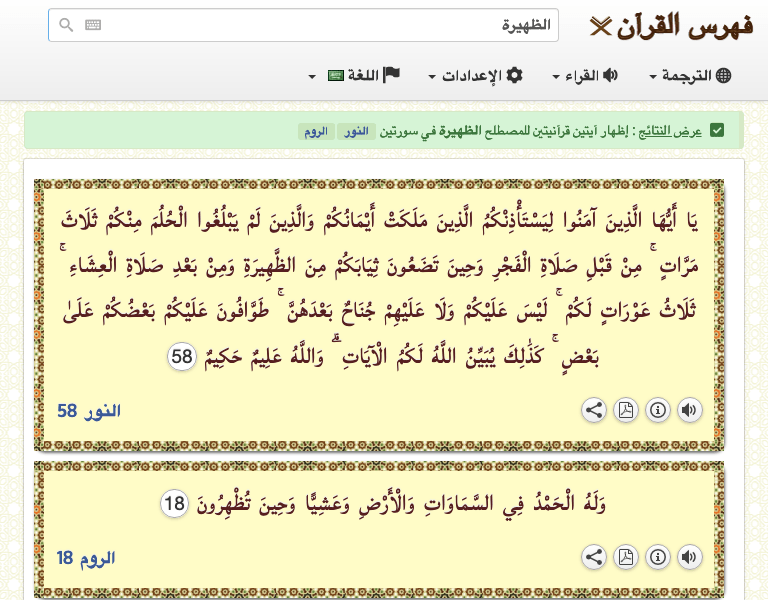Toggle the results display checkbox
The width and height of the screenshot is (768, 600).
pos(717,131)
